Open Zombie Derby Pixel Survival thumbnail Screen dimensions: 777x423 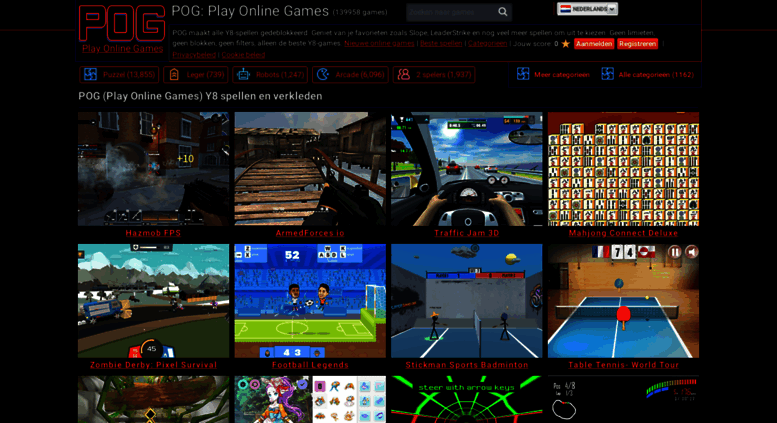click(x=154, y=301)
